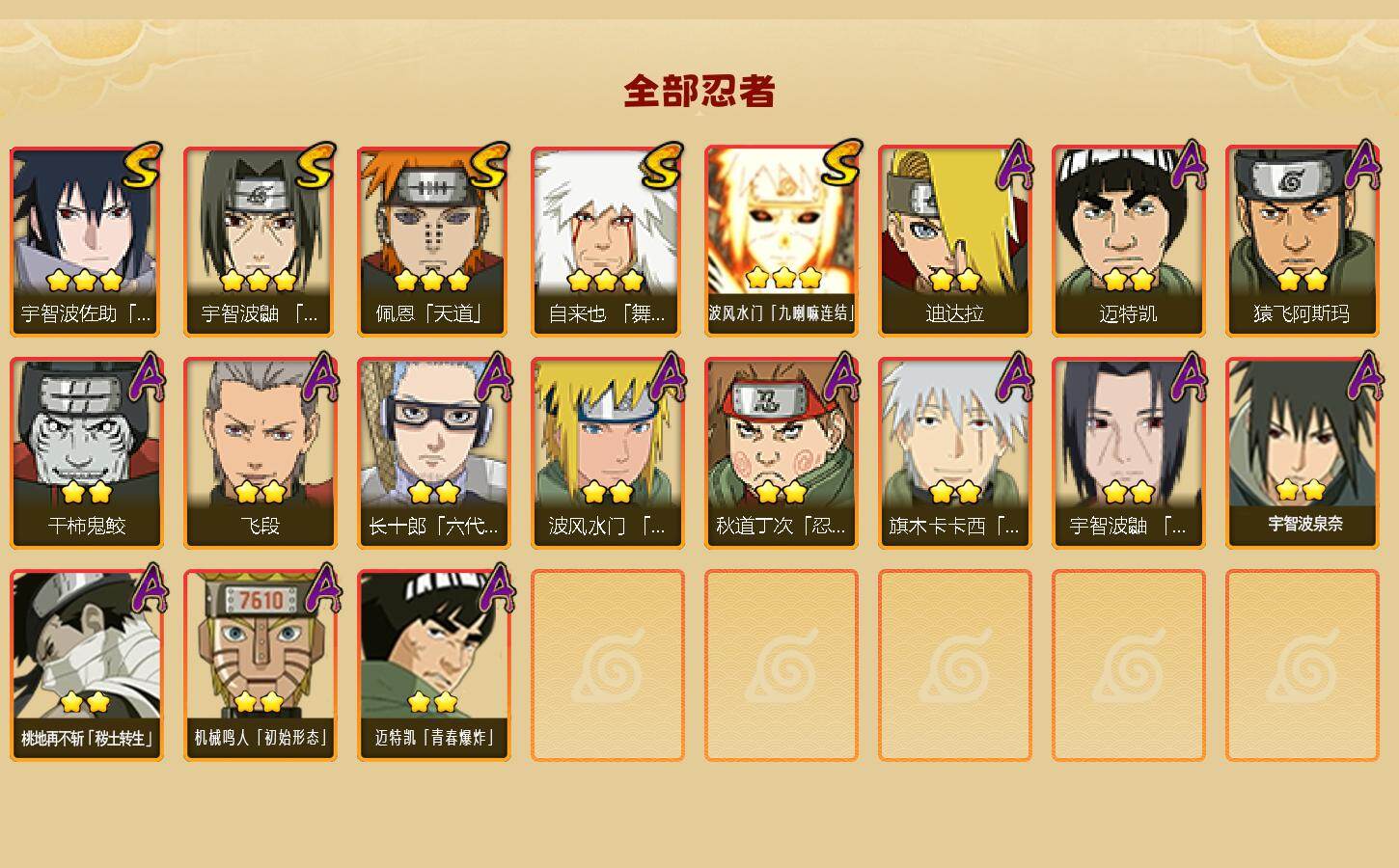The height and width of the screenshot is (868, 1399).
Task: Click the 全部忍者 heading tab
Action: point(699,92)
